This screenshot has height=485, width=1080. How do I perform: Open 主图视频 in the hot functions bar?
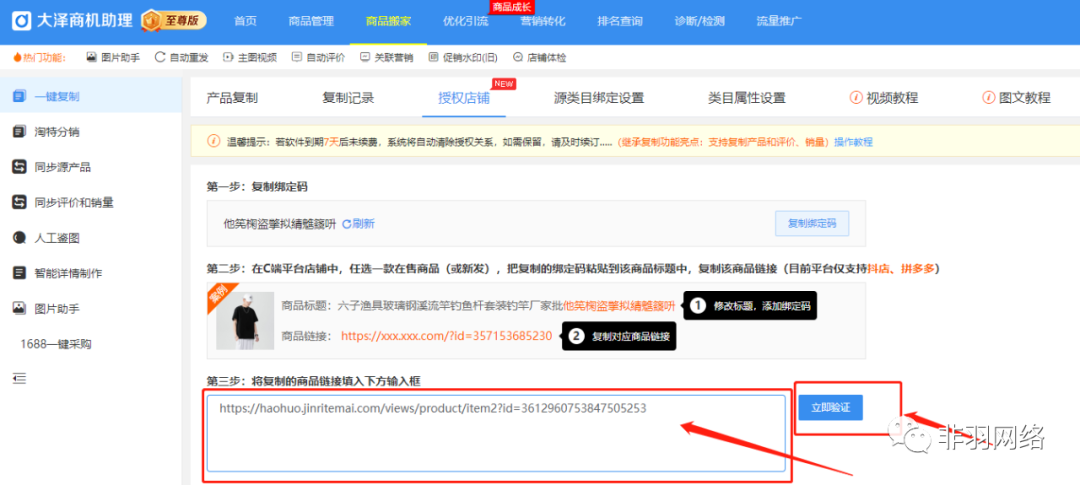249,57
